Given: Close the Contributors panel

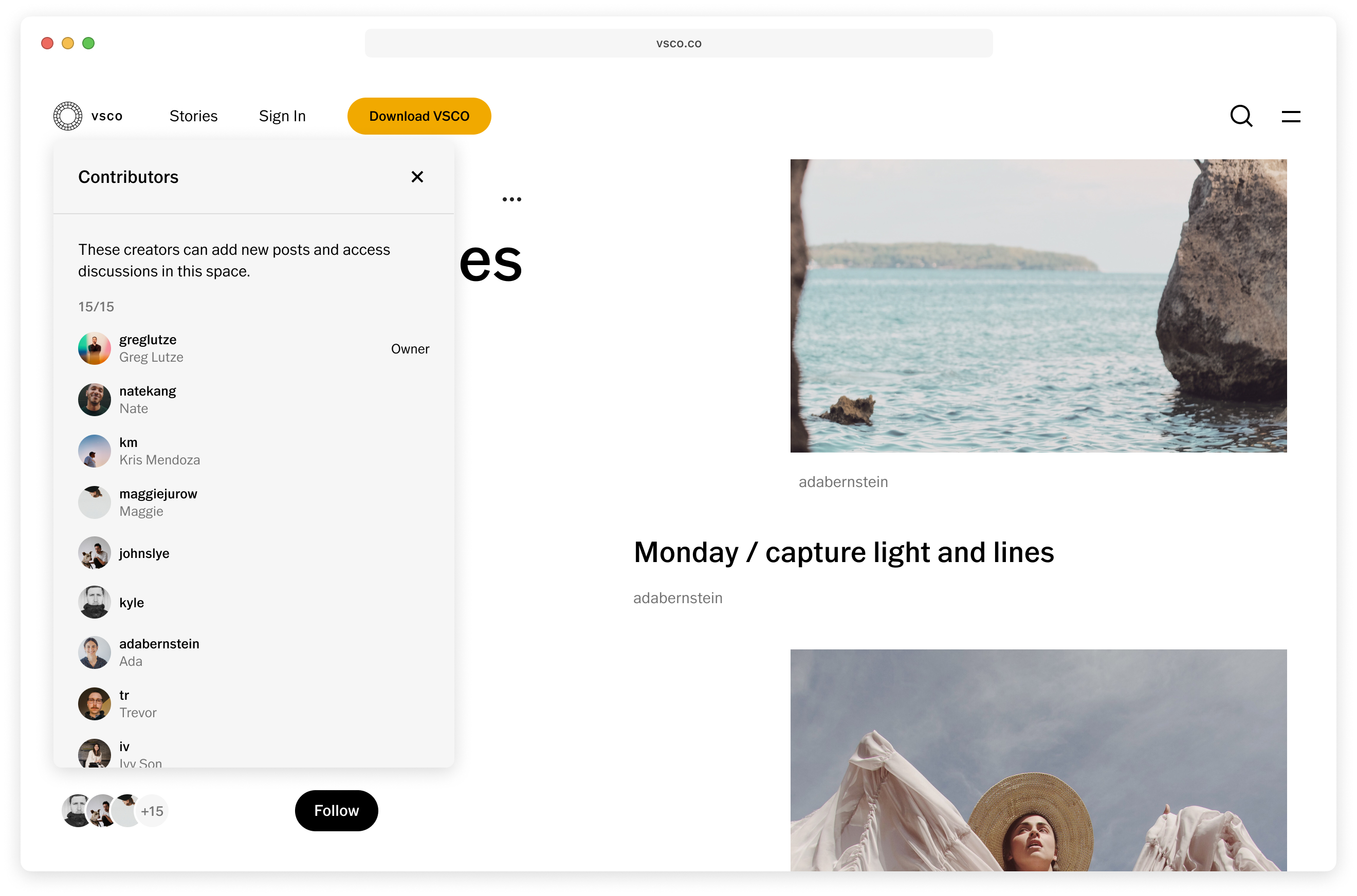Looking at the screenshot, I should pos(418,177).
